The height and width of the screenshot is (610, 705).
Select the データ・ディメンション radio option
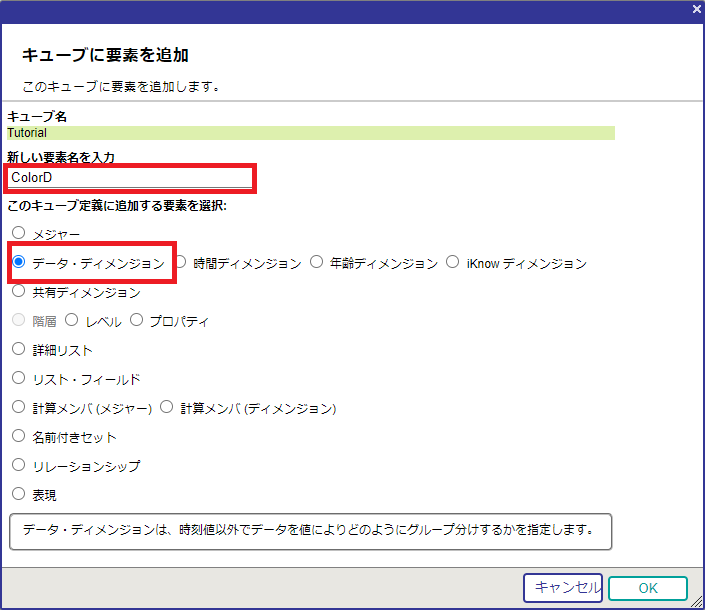click(19, 263)
